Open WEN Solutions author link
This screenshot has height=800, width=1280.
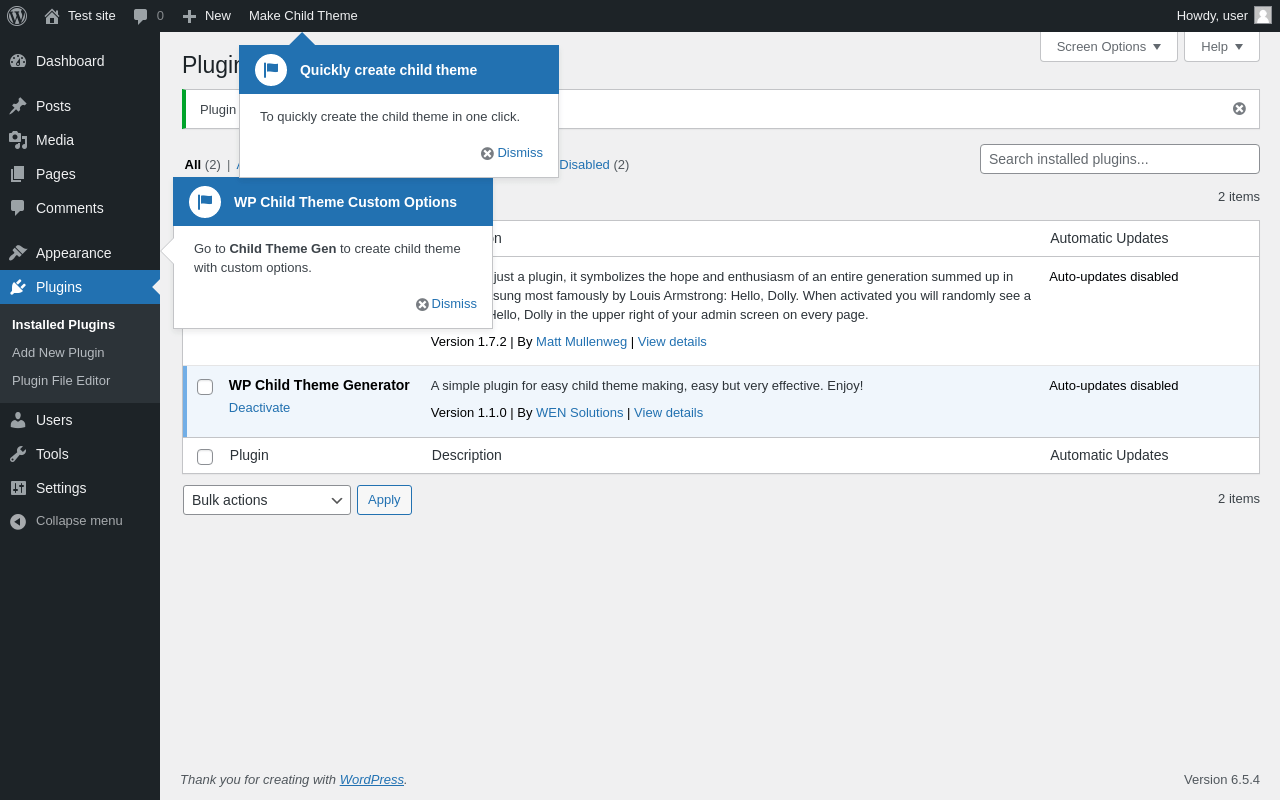[579, 413]
